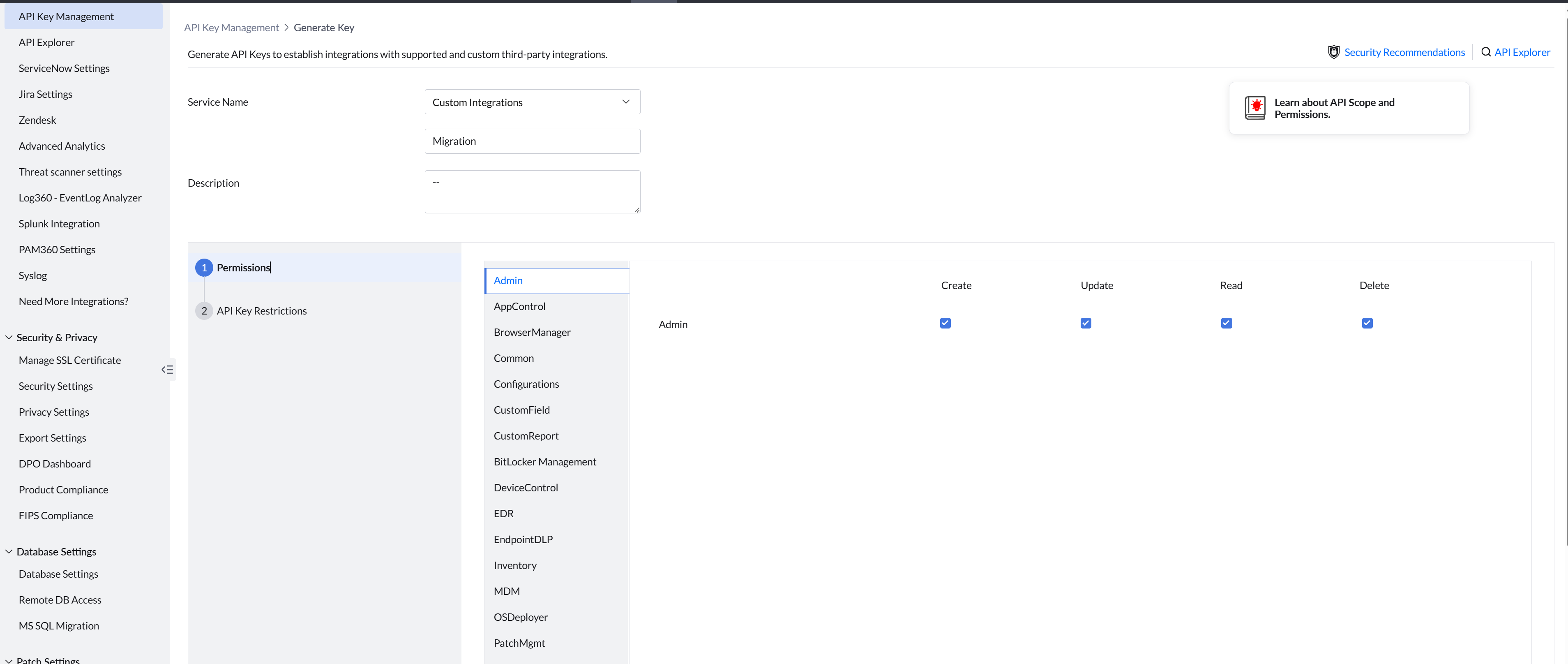Click the step 2 number circle
Viewport: 1568px width, 664px height.
coord(204,311)
